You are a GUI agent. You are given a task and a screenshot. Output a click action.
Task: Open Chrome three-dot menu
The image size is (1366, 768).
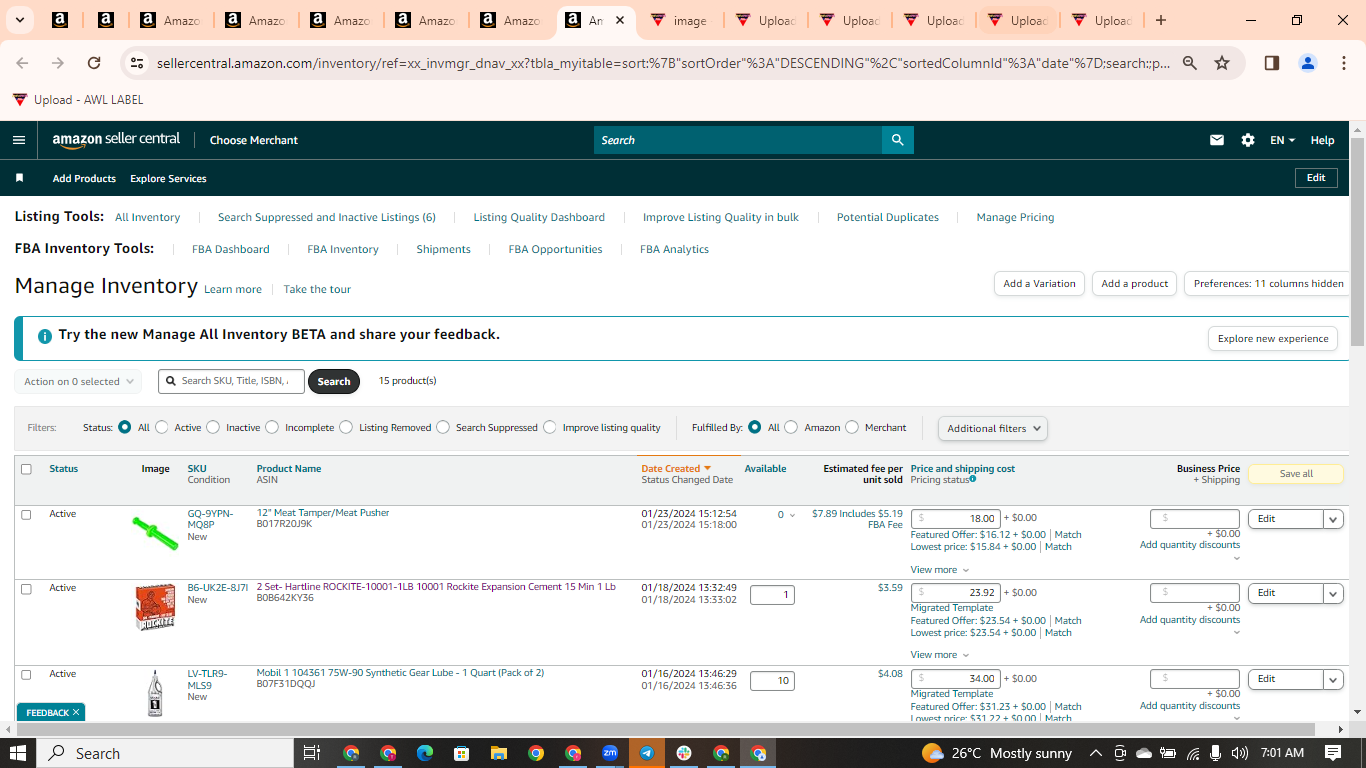1344,63
